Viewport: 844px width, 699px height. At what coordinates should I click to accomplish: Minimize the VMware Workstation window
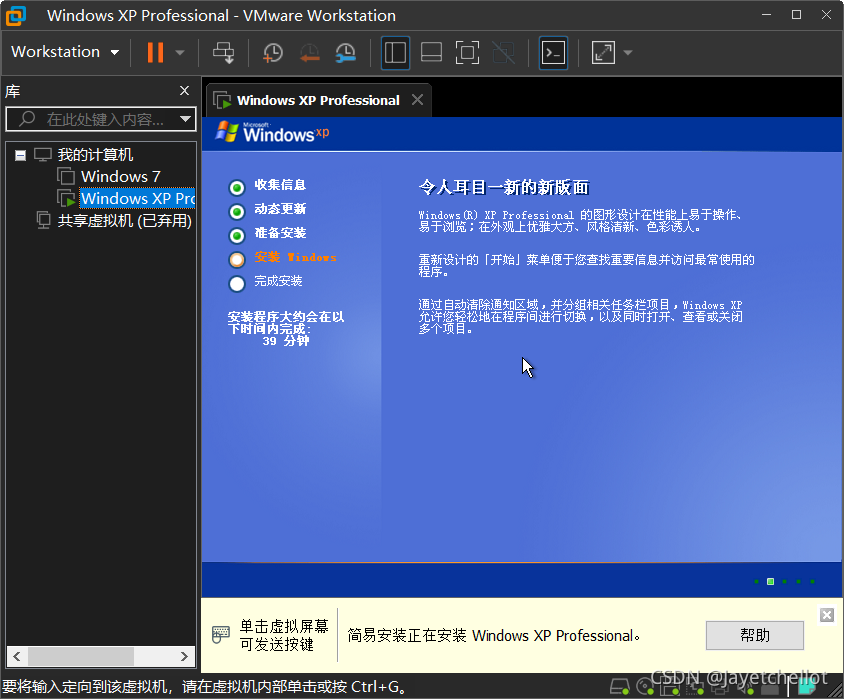click(766, 15)
